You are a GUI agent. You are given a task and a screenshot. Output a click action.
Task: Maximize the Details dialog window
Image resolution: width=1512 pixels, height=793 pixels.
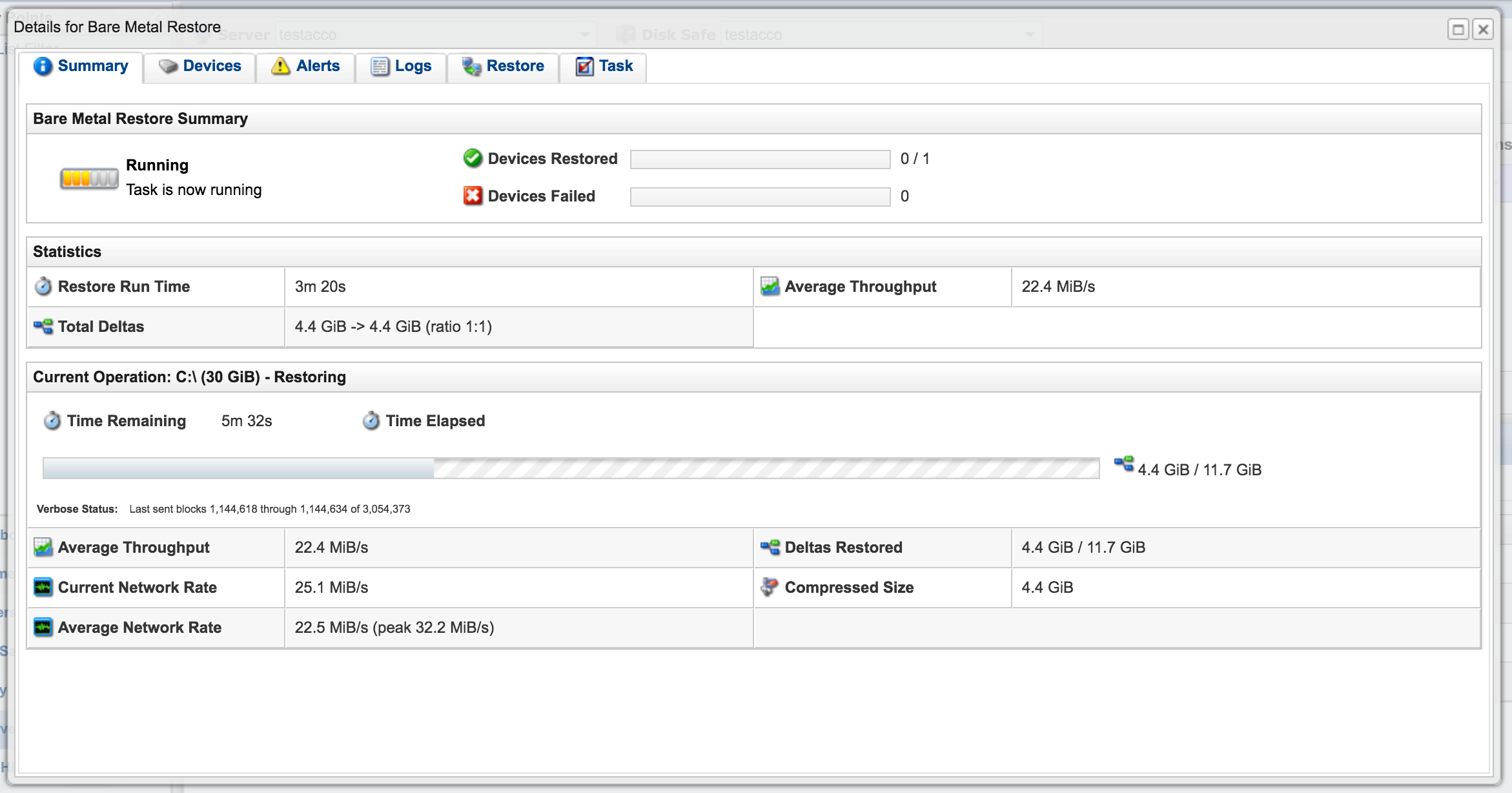click(1458, 30)
